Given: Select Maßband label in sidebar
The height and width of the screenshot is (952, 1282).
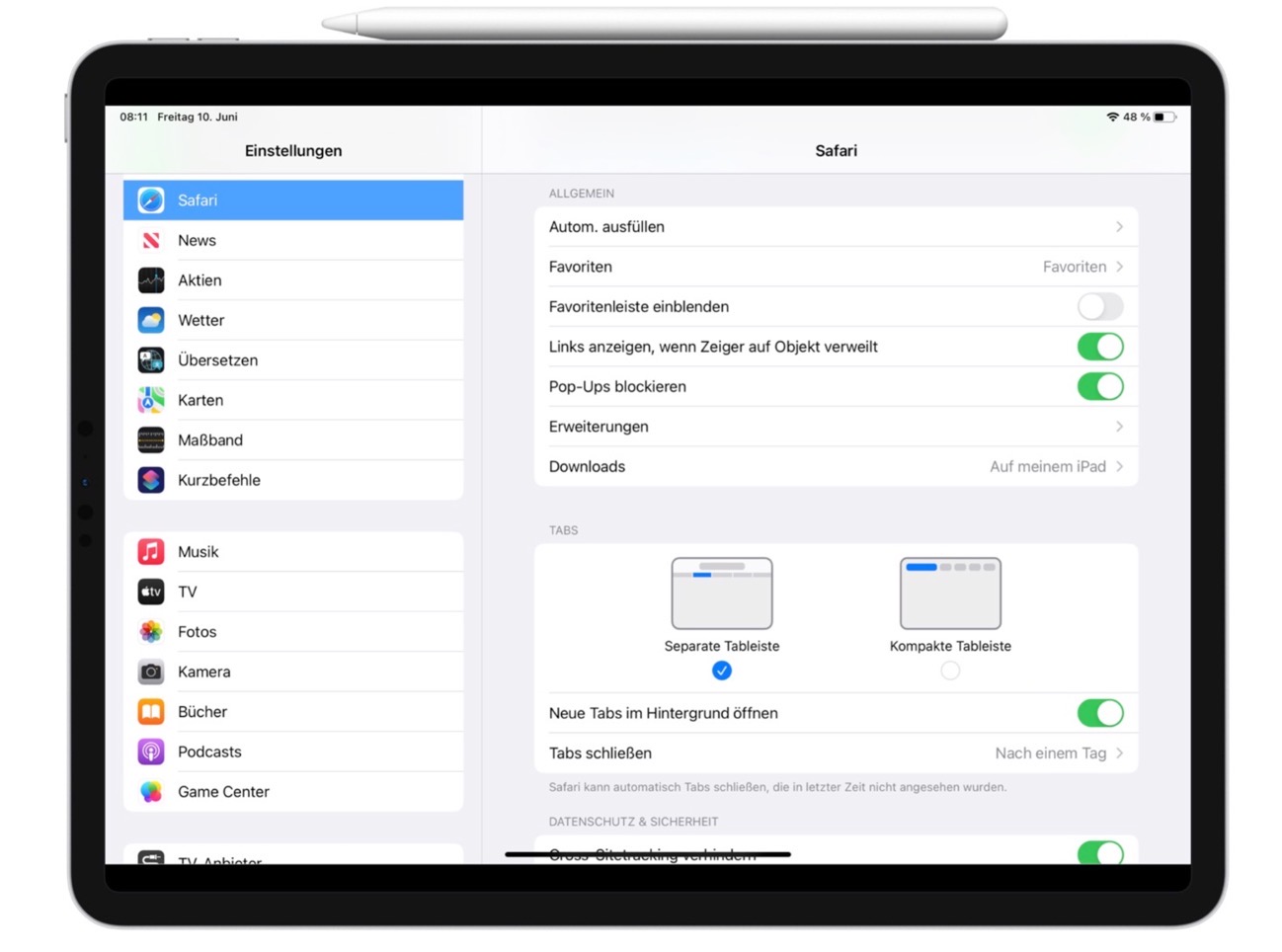Looking at the screenshot, I should coord(210,440).
